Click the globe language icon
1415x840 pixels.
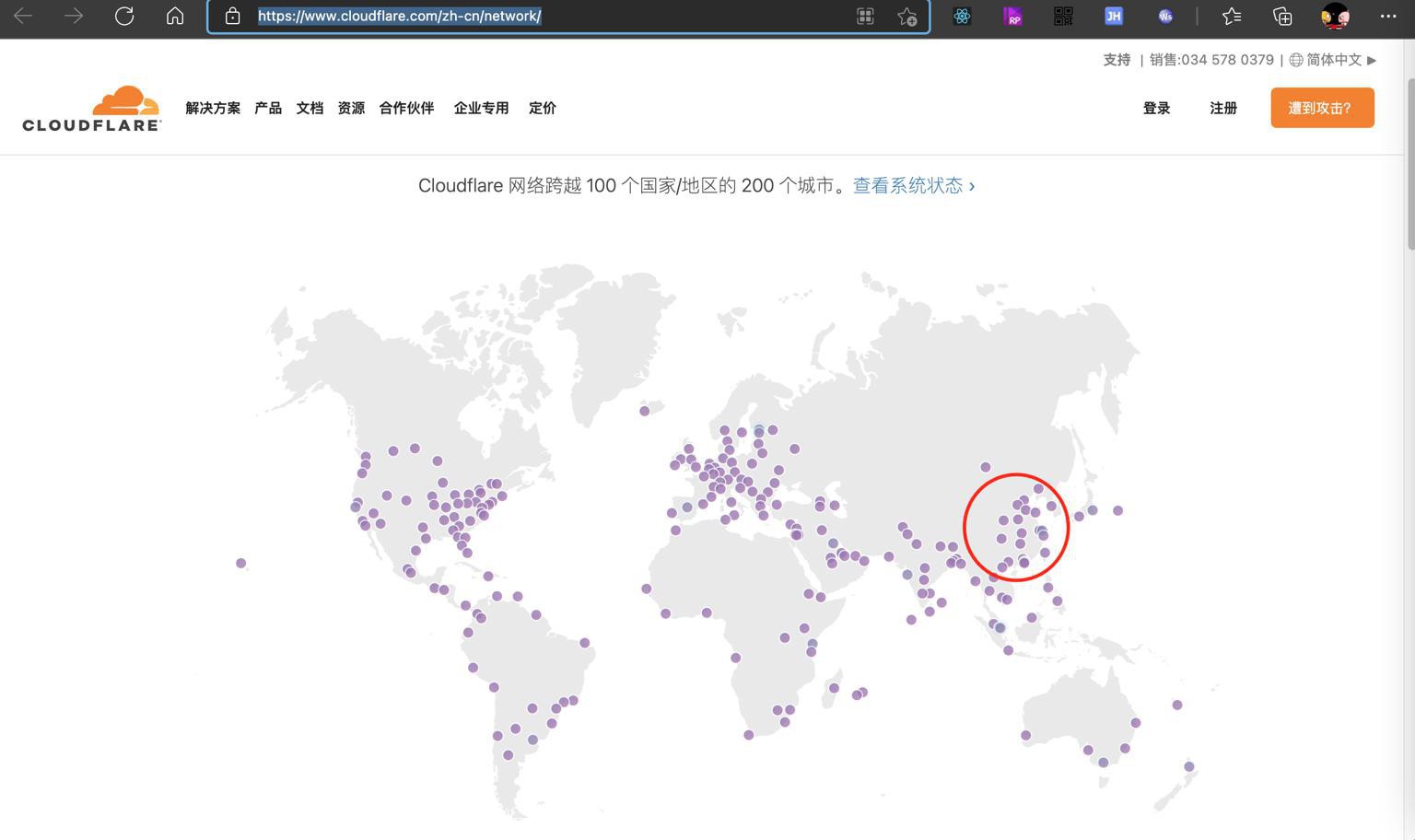pos(1296,60)
